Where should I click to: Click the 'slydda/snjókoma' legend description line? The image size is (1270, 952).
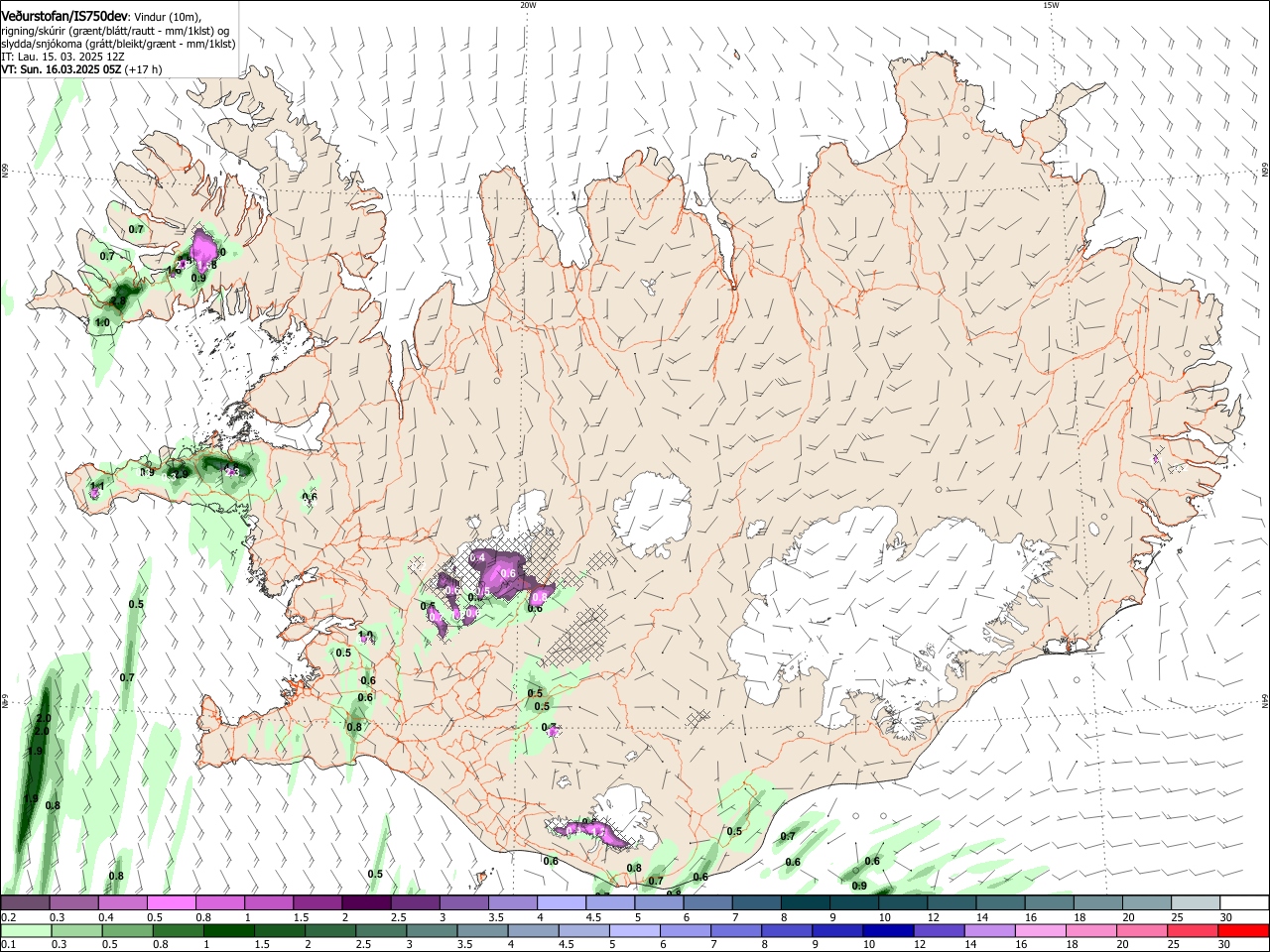[118, 44]
